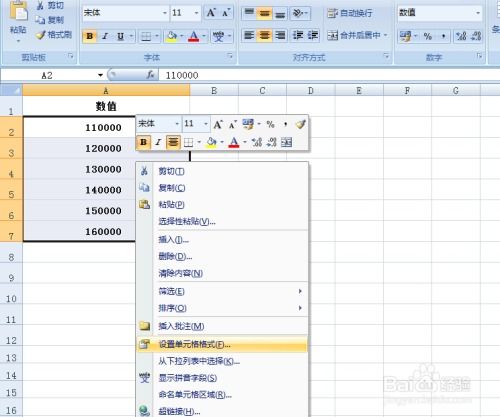Click the ribbon Decrease Decimal icon
The height and width of the screenshot is (417, 500).
(x=476, y=36)
